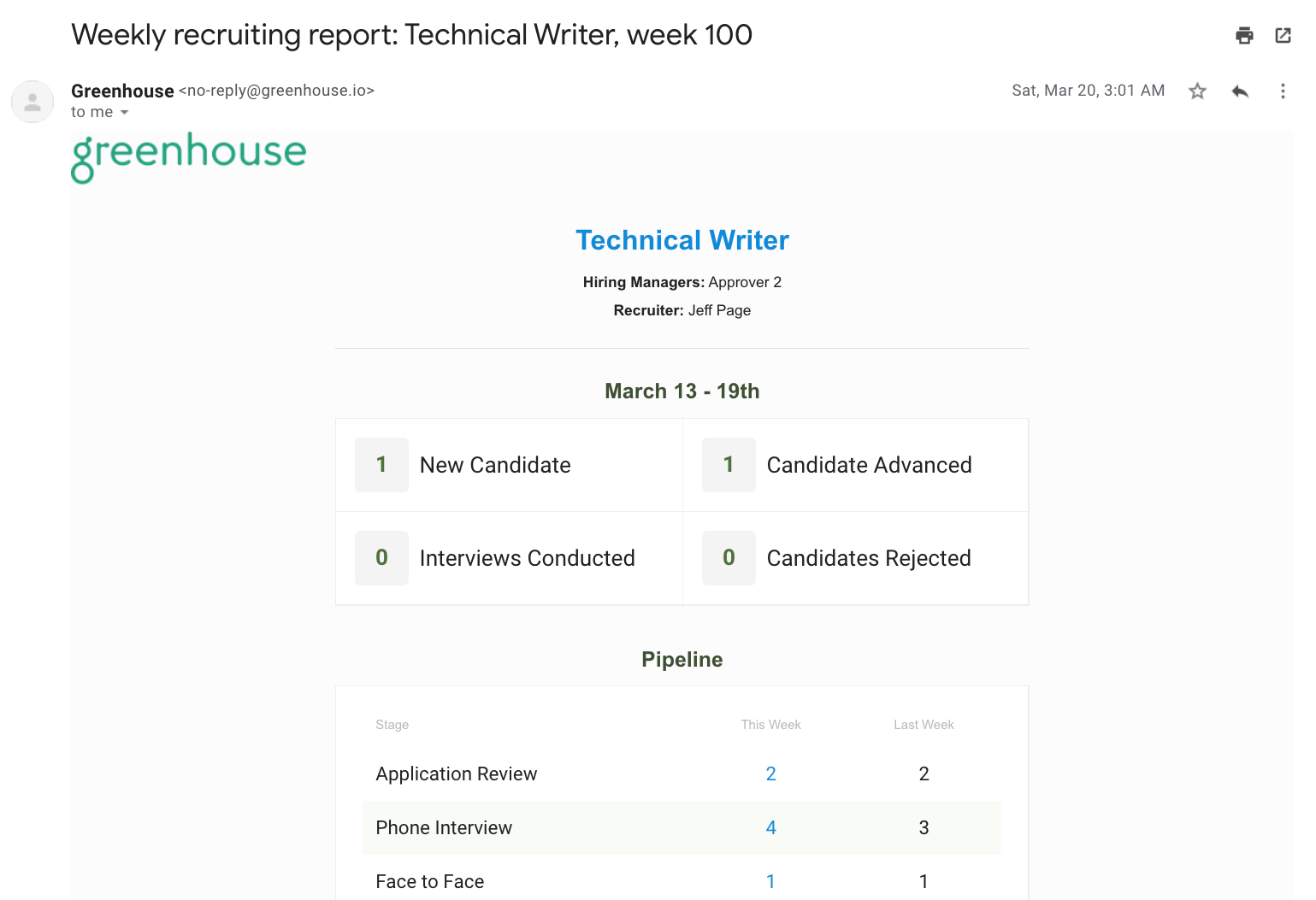Image resolution: width=1316 pixels, height=900 pixels.
Task: Click the New Candidate count badge
Action: 381,465
